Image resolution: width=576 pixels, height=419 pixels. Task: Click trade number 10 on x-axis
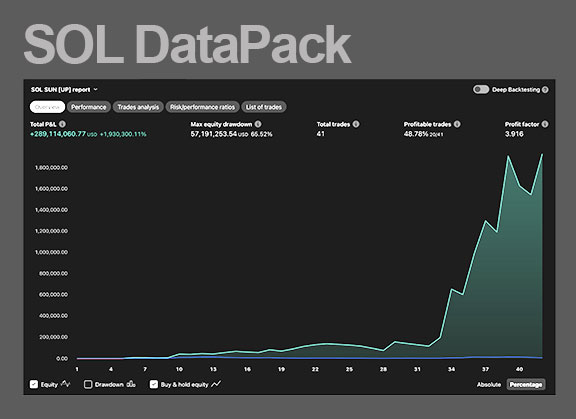(179, 369)
